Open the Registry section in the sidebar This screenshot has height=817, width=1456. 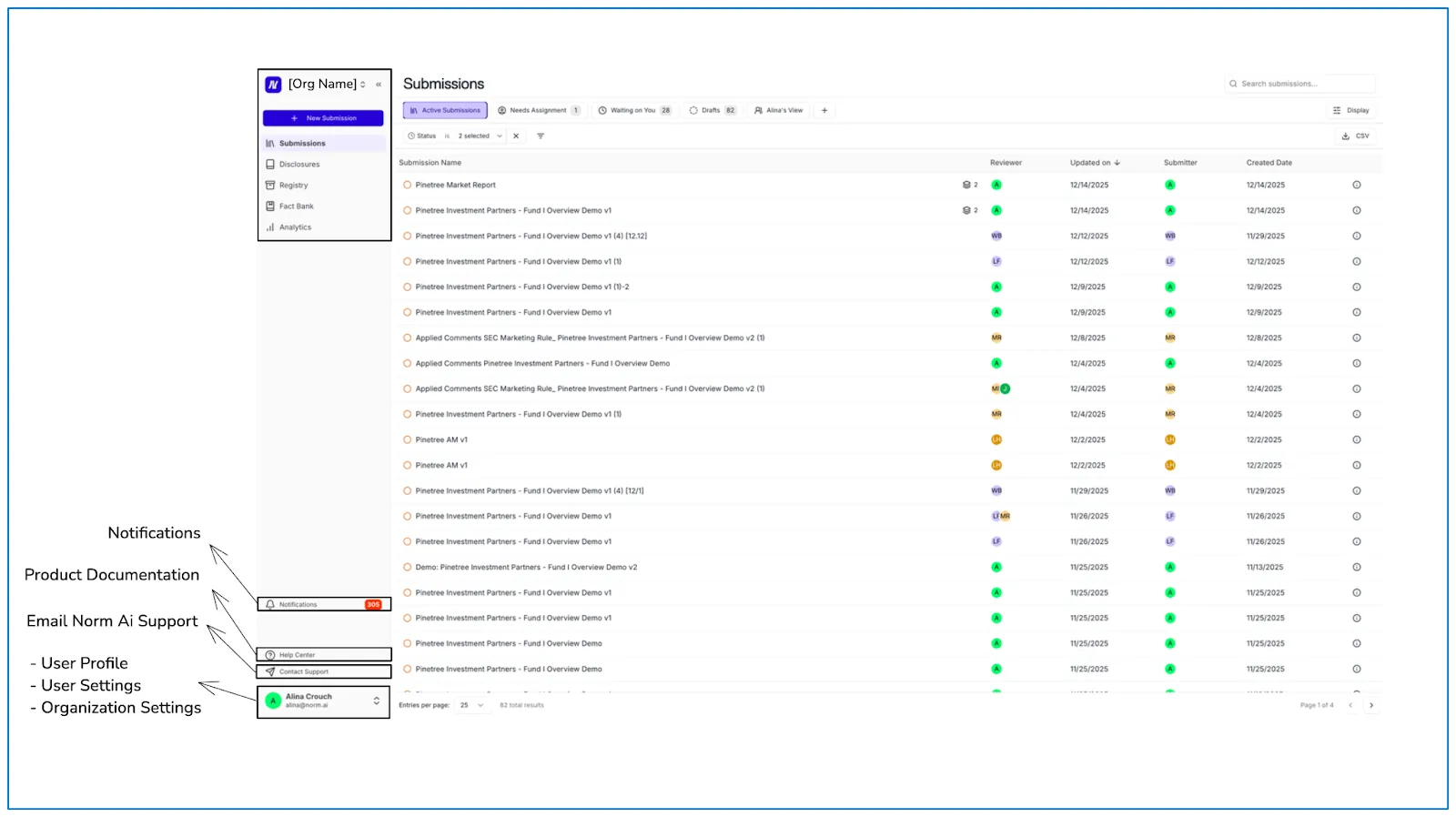[x=324, y=186]
